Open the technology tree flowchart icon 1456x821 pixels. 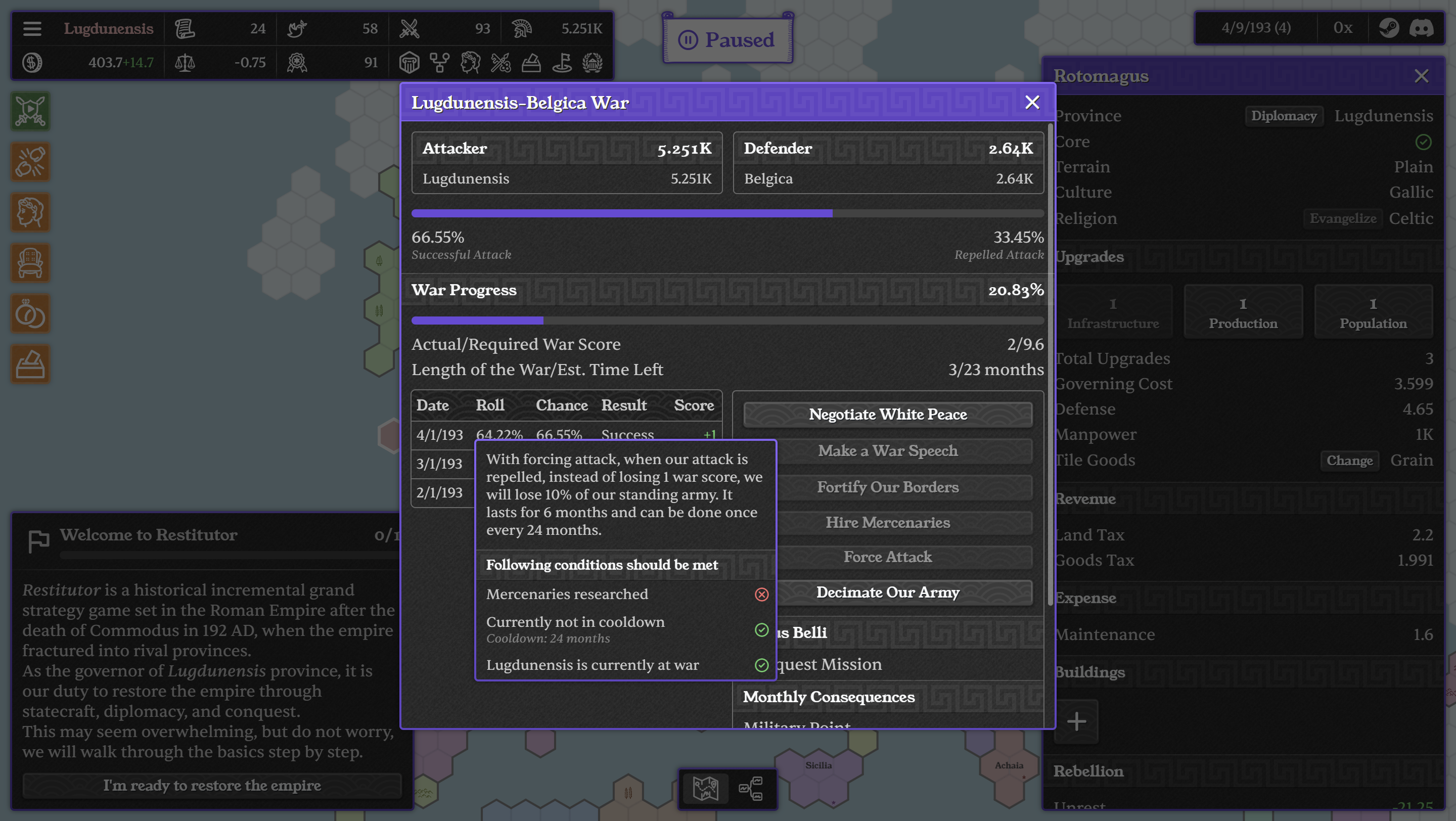pos(440,63)
